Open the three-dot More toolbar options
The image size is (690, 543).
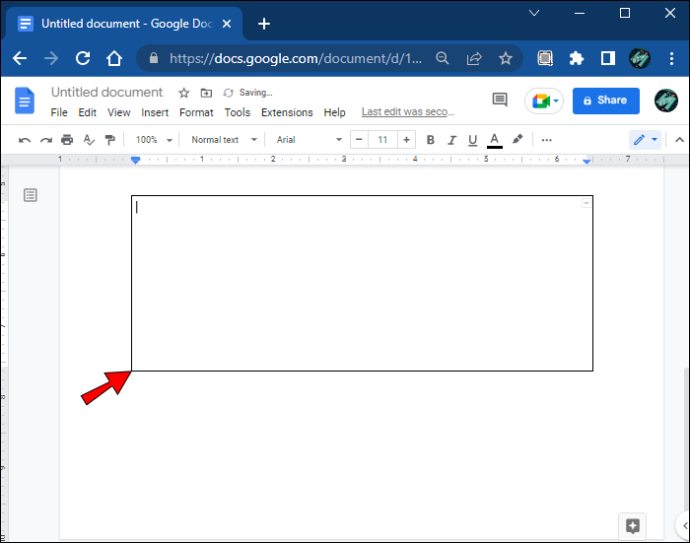(x=547, y=140)
